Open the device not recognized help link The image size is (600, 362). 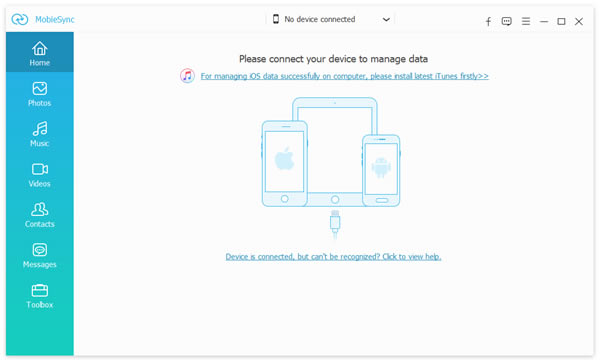[333, 257]
